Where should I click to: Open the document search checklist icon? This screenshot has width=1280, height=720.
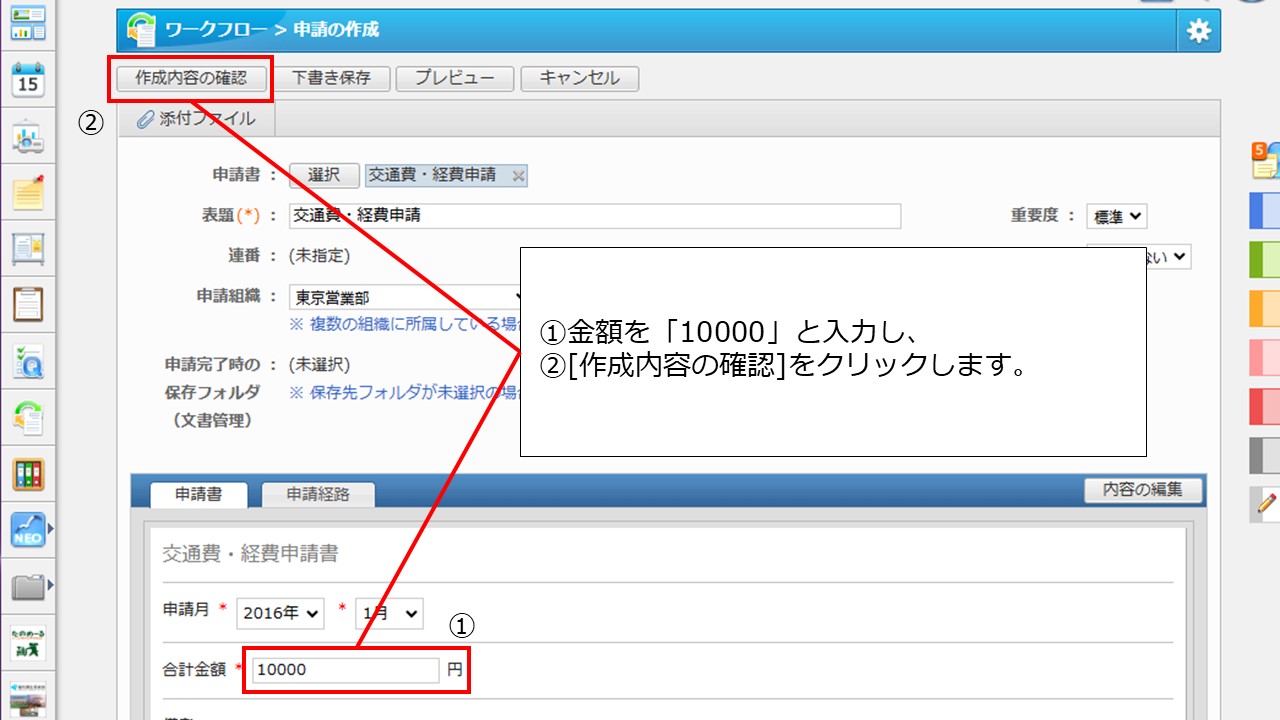pyautogui.click(x=28, y=362)
